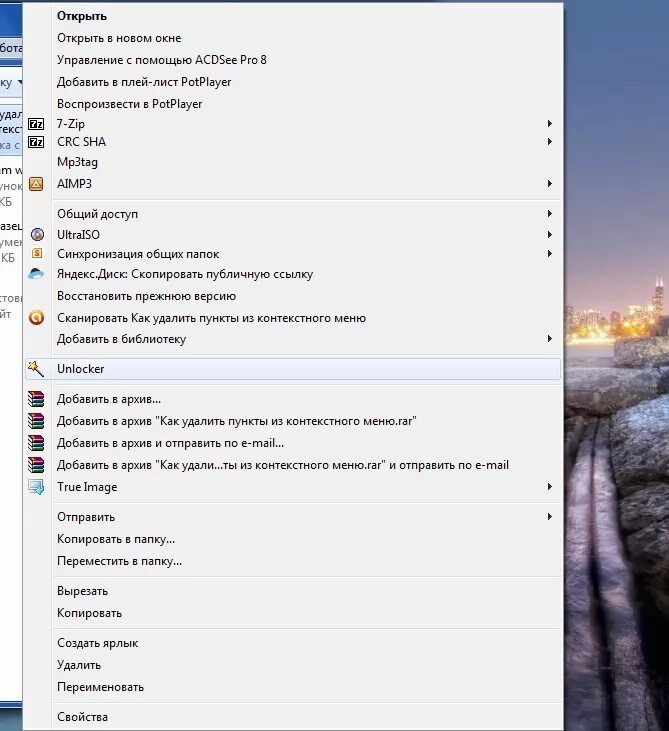Select add to "Как удалить пункты из контекстного меню.rar"
Screen dimensions: 669x731
293,421
